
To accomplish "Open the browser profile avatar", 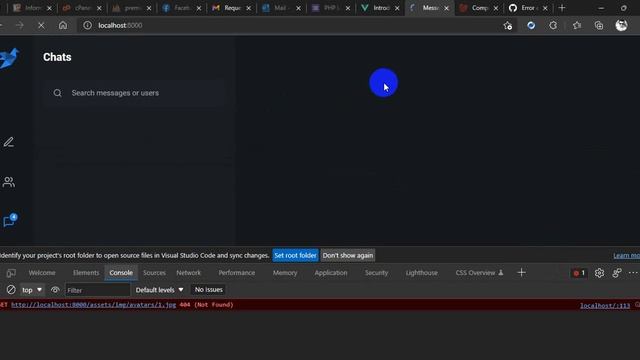I will point(621,25).
